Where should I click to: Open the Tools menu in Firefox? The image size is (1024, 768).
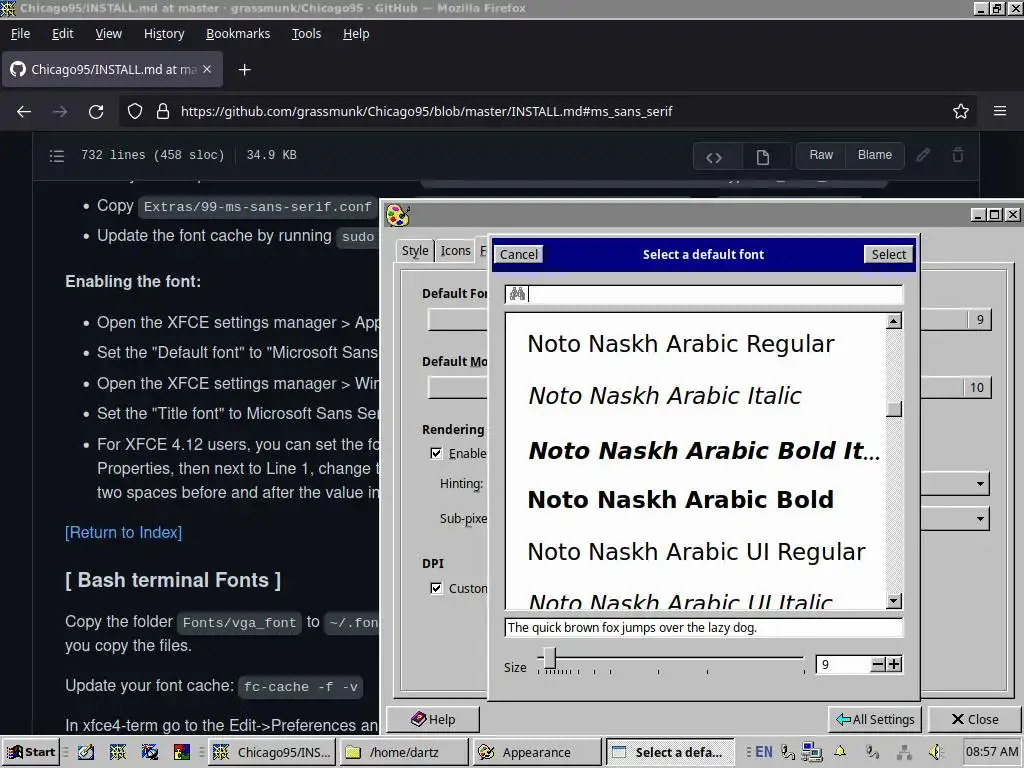[x=306, y=33]
